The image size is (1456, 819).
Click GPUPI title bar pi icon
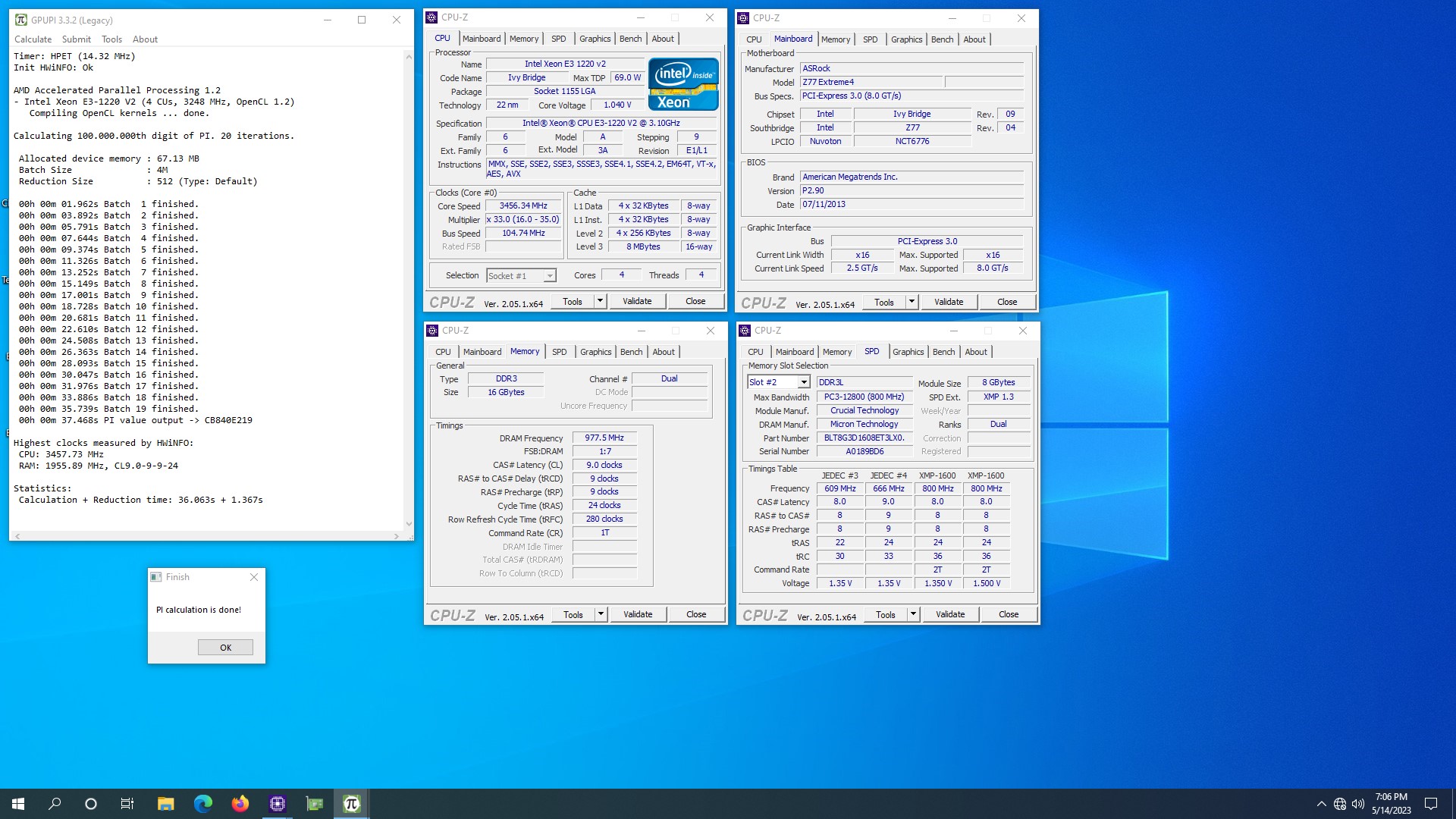pos(21,20)
